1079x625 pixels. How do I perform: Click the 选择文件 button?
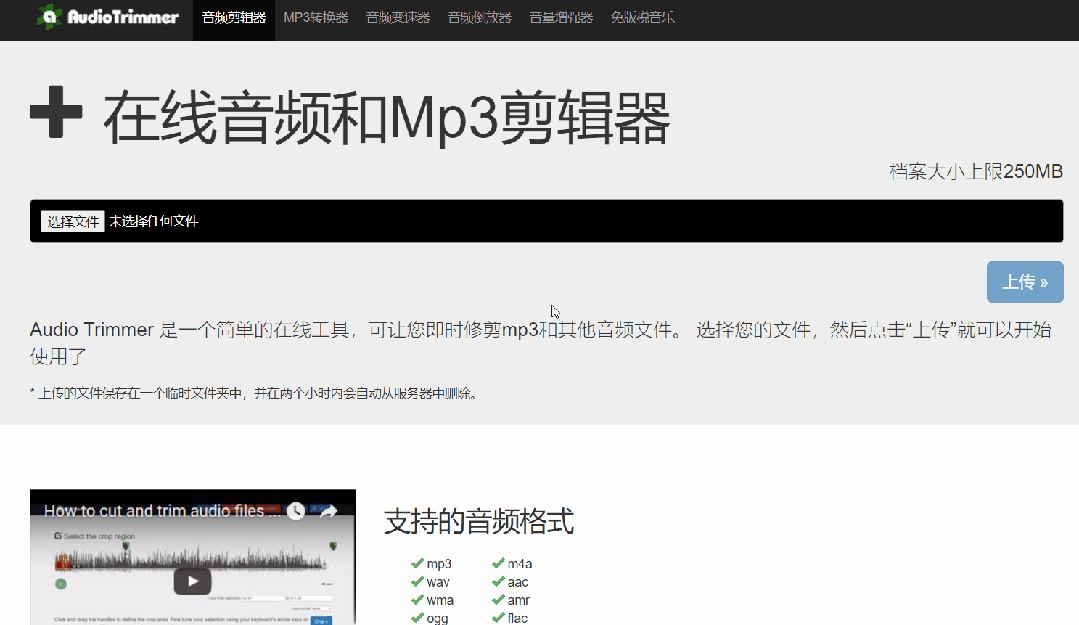72,221
